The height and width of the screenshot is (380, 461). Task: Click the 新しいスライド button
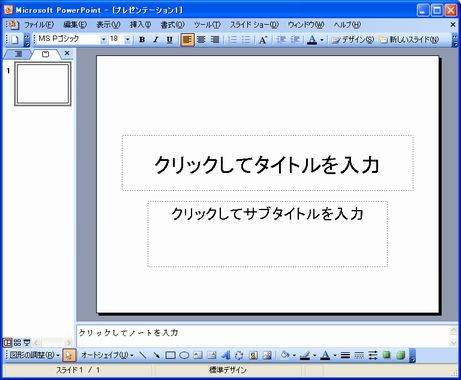(410, 40)
